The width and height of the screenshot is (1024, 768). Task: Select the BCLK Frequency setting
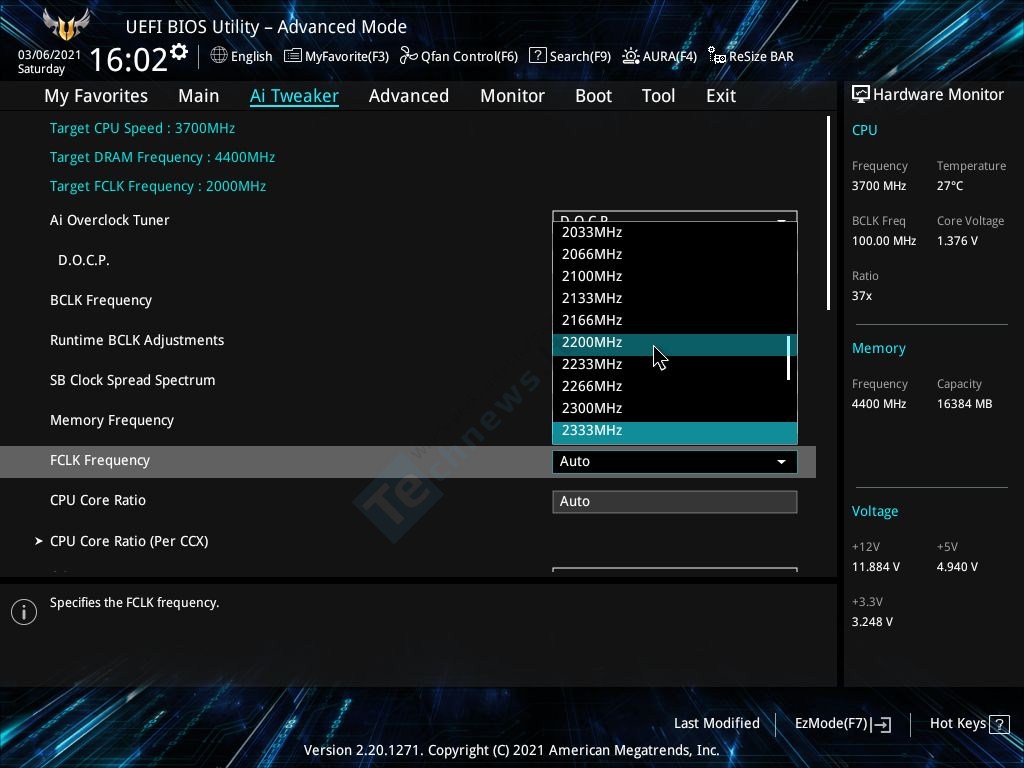click(x=101, y=300)
